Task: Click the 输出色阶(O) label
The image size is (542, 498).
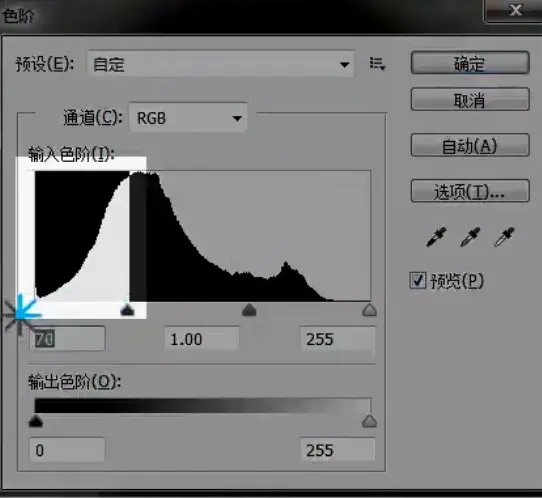Action: (x=74, y=382)
